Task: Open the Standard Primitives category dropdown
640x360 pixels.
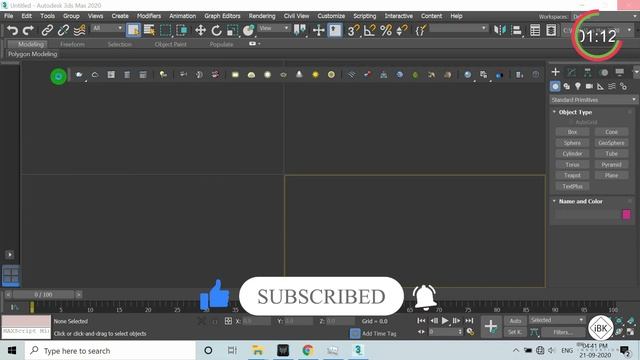Action: pyautogui.click(x=593, y=100)
